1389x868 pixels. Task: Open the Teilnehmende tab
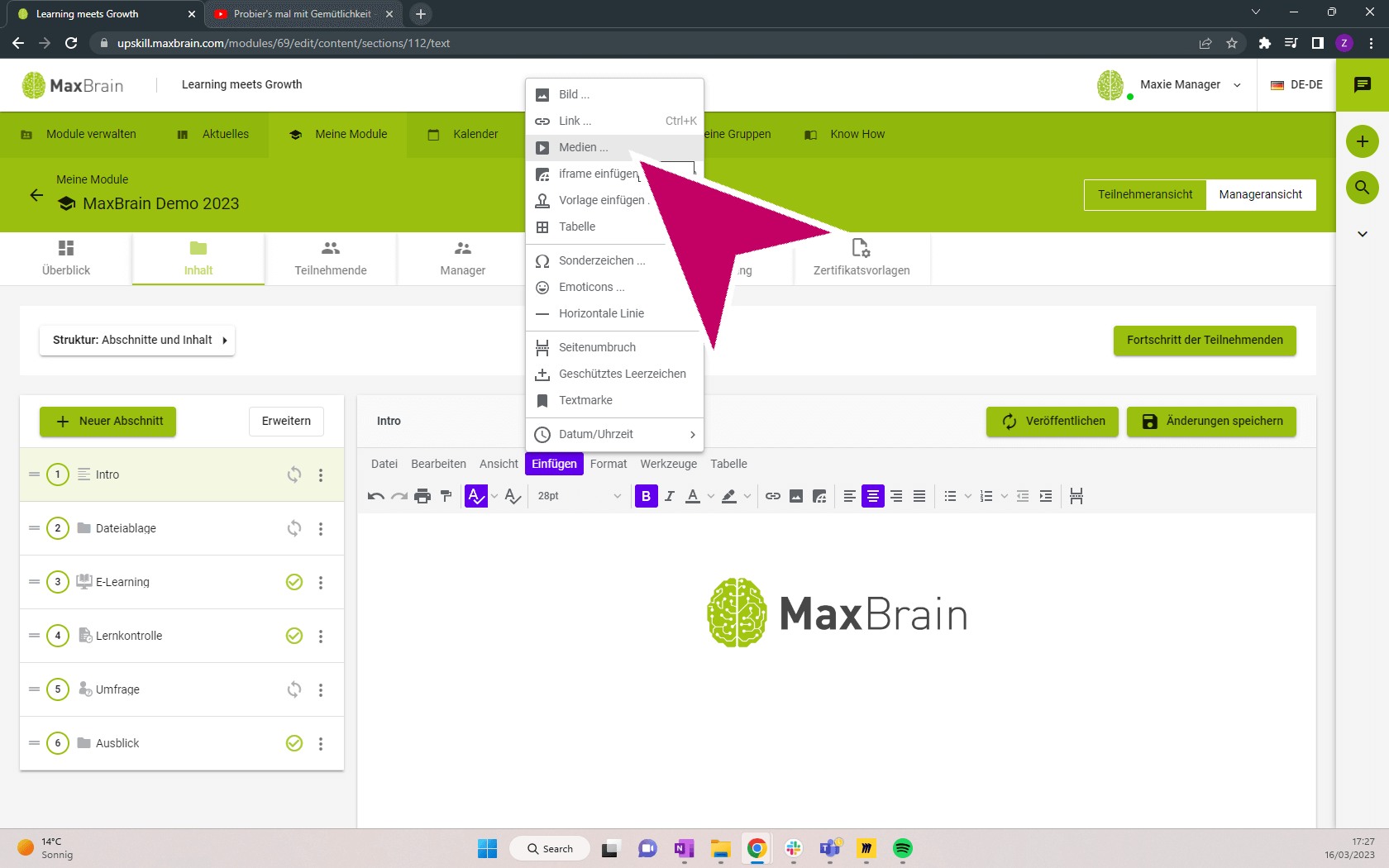pos(331,259)
